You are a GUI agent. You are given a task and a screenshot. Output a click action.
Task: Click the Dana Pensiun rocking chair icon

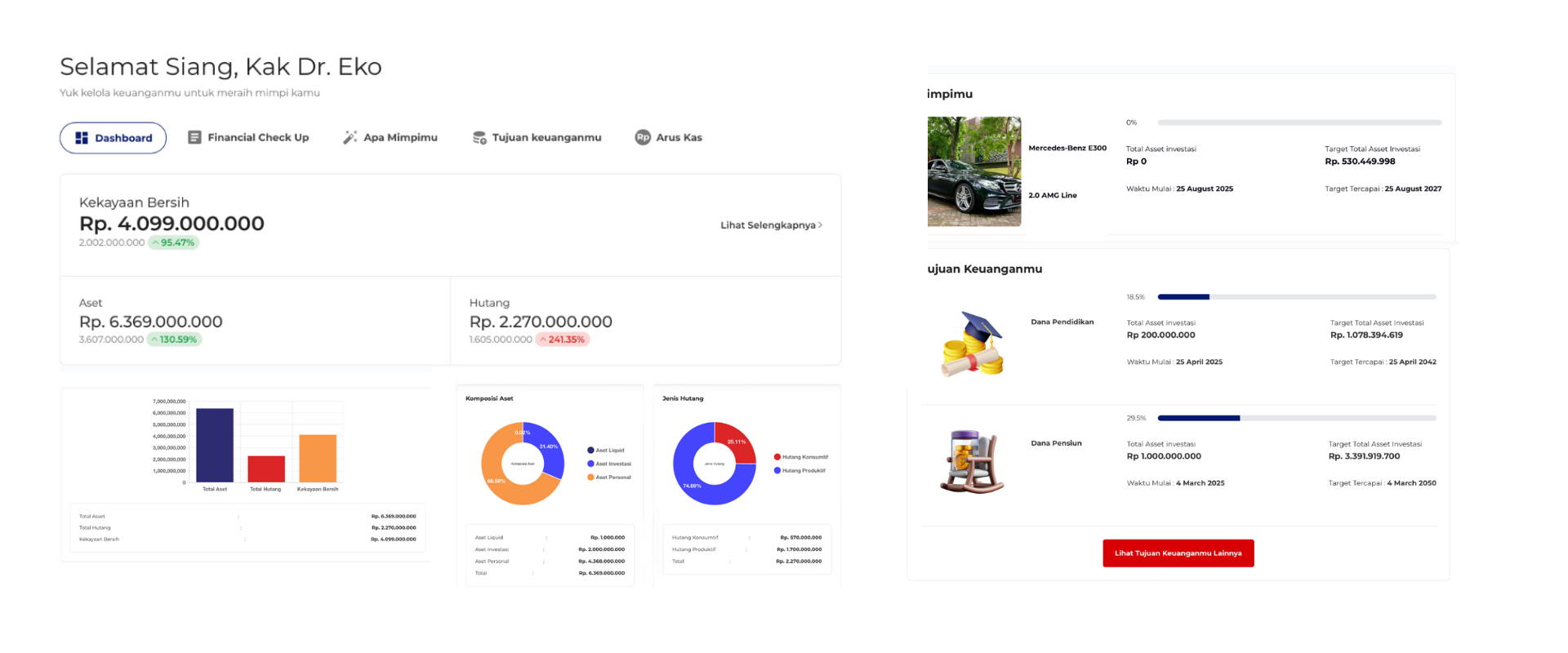point(972,462)
